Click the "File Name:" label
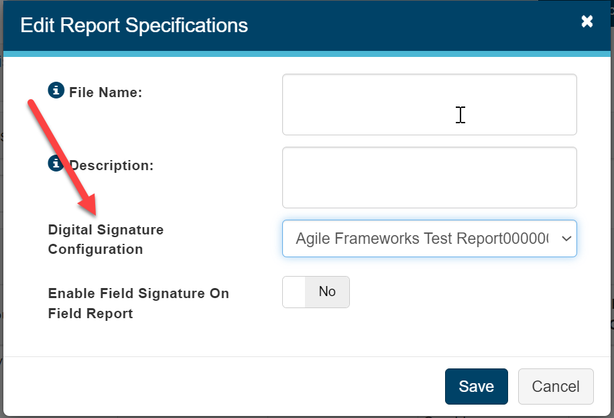Screen dimensions: 614x418 (106, 92)
